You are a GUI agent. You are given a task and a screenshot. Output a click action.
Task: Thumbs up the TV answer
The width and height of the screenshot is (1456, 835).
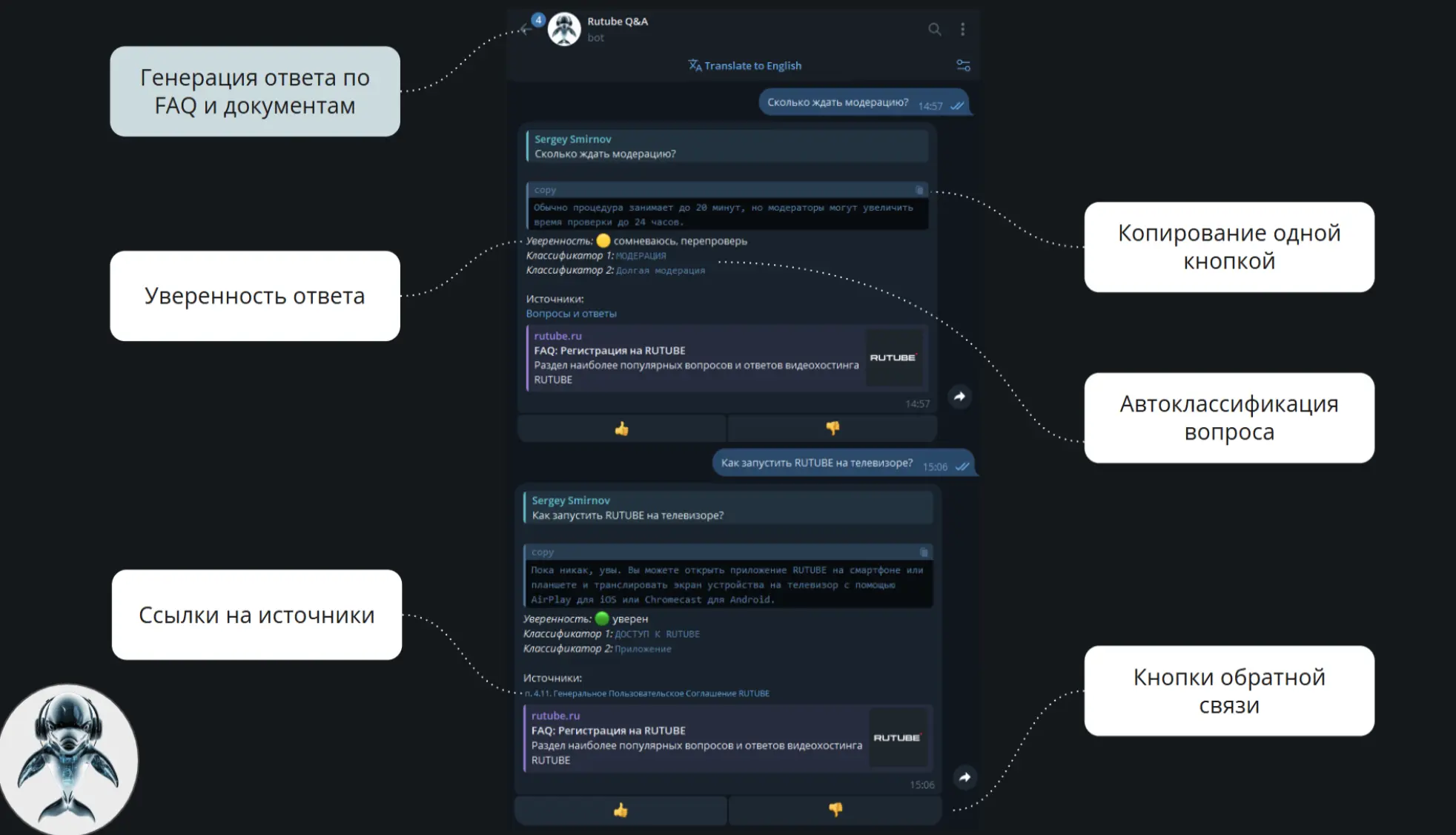621,811
